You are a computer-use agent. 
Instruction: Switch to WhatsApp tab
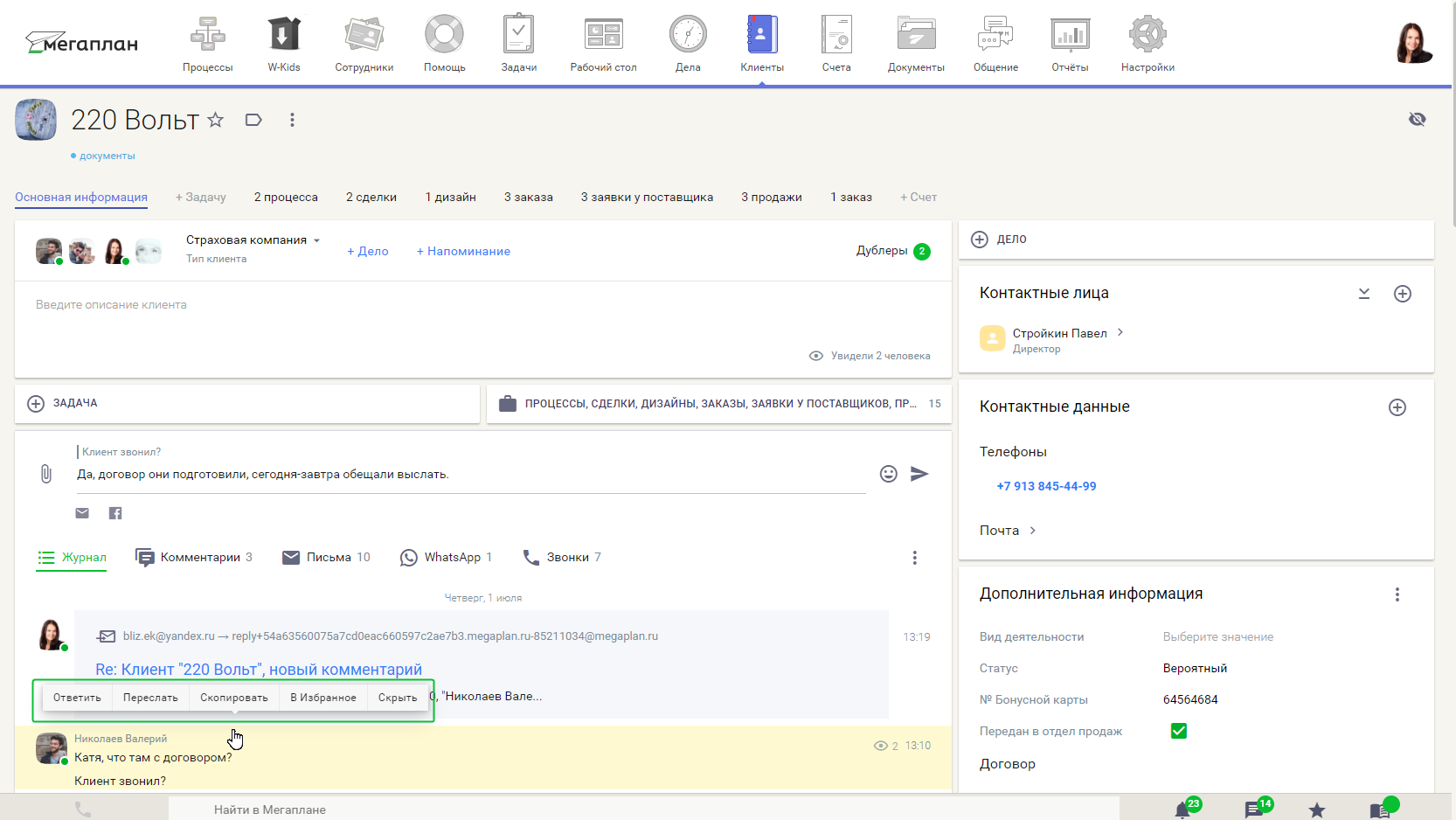(x=446, y=558)
